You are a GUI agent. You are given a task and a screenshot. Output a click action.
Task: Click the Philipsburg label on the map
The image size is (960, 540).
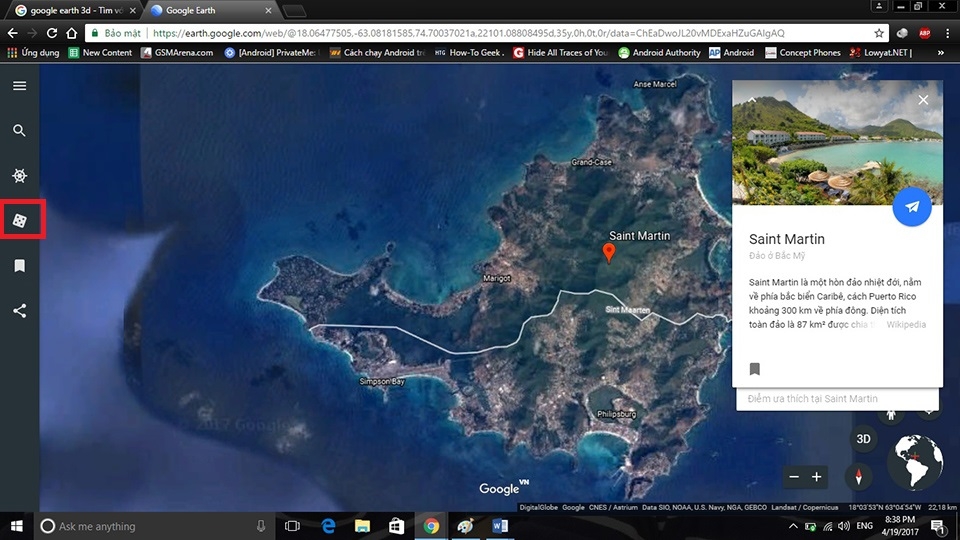(617, 414)
